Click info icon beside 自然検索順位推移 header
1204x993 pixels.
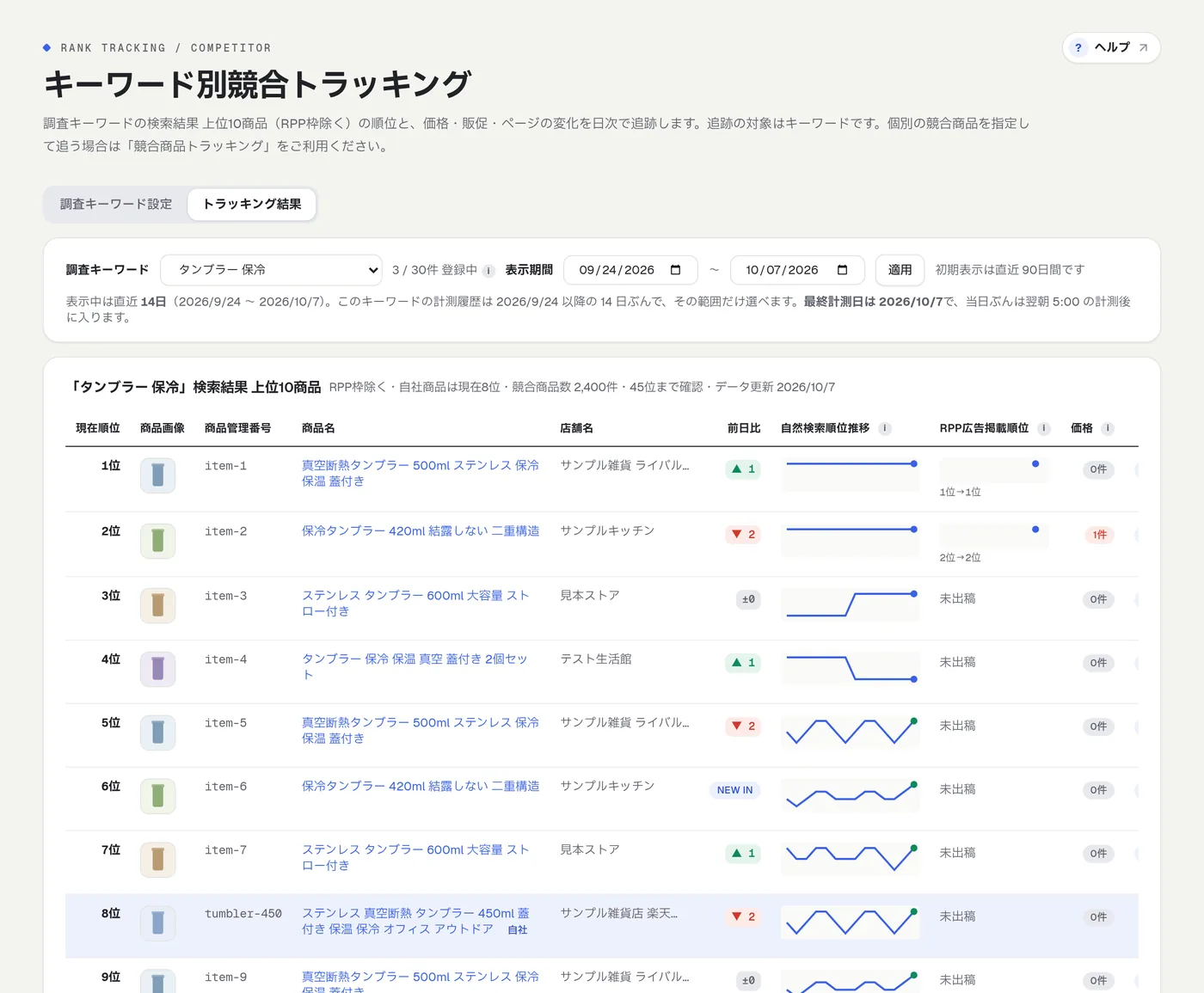coord(885,428)
